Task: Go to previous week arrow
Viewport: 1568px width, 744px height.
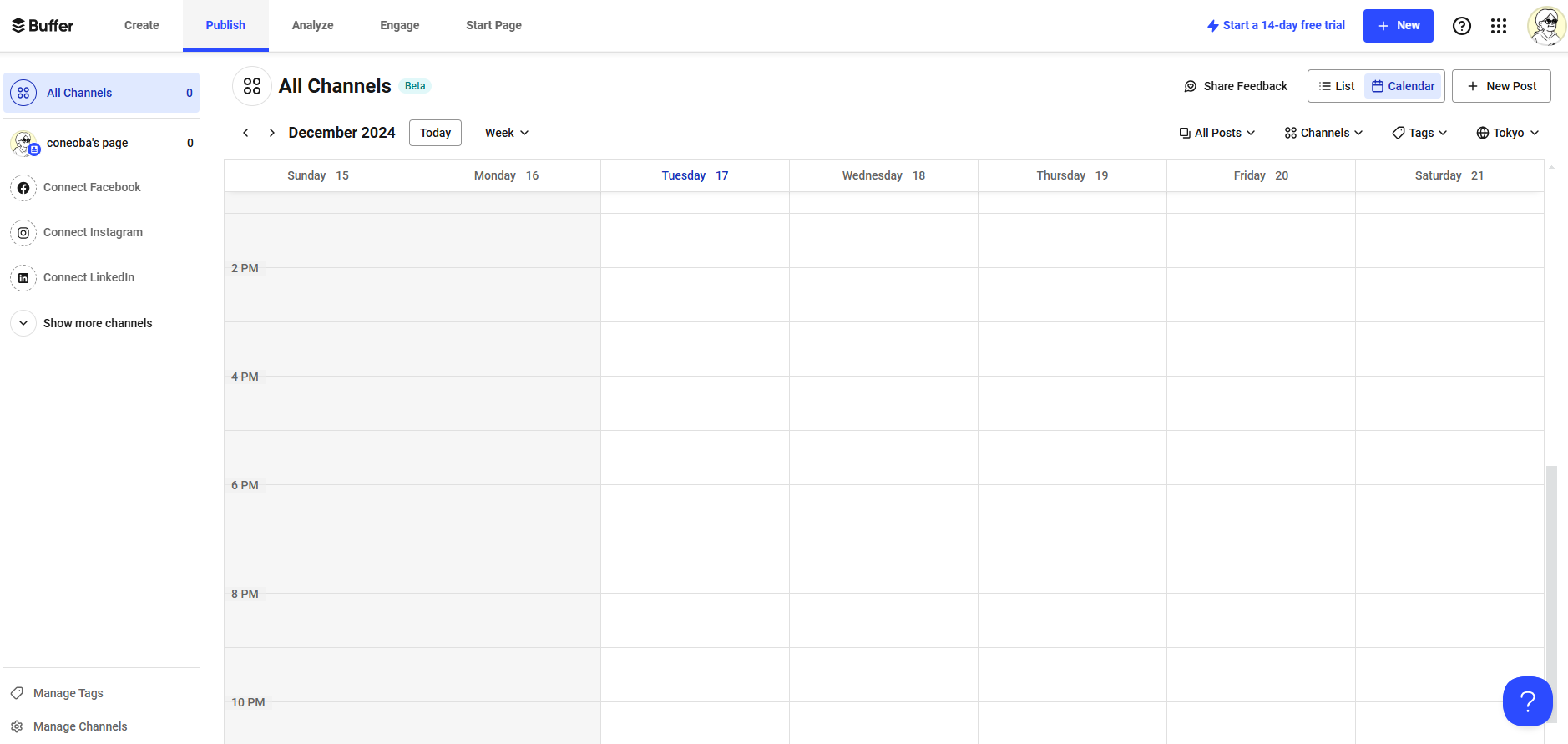Action: pyautogui.click(x=245, y=133)
